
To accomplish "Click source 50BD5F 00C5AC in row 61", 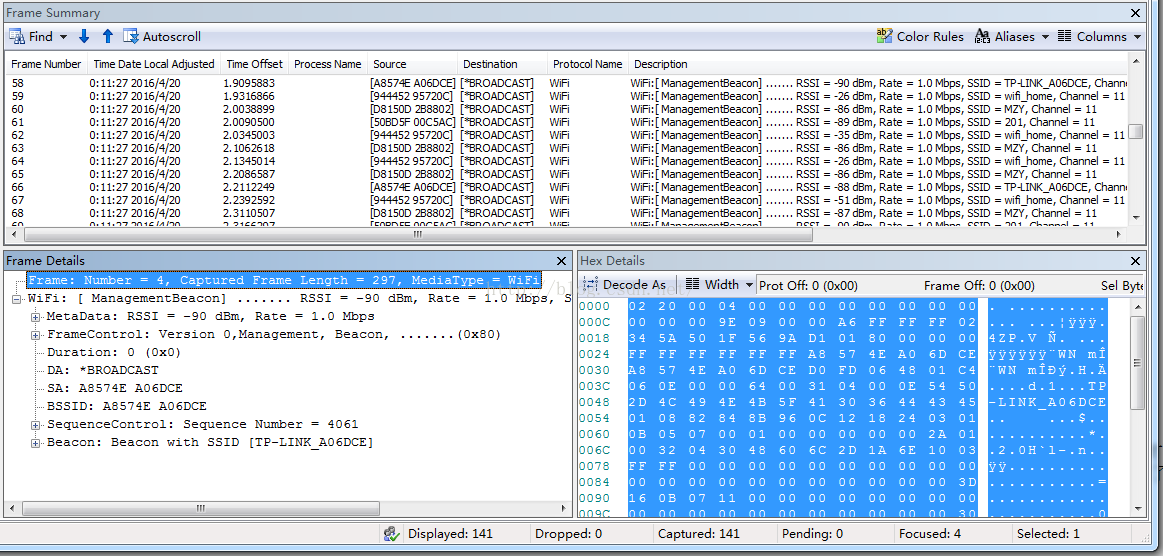I will [412, 122].
